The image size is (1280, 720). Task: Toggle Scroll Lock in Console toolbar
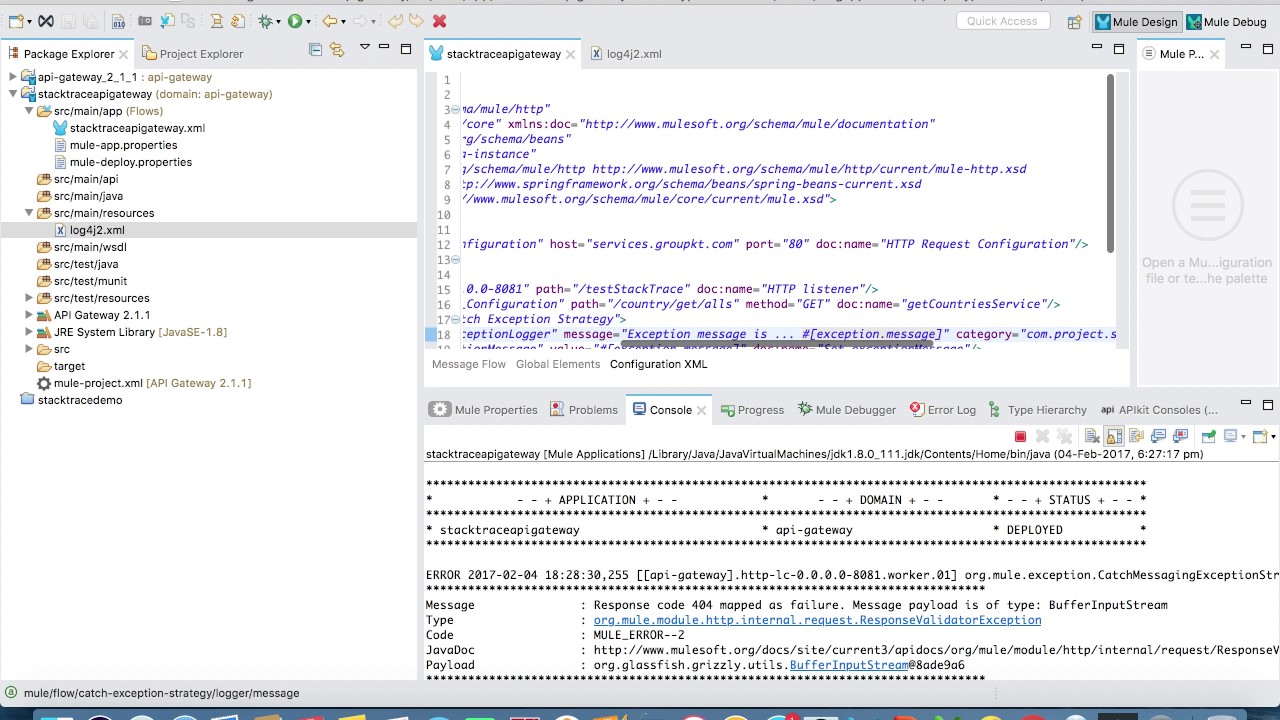coord(1113,436)
